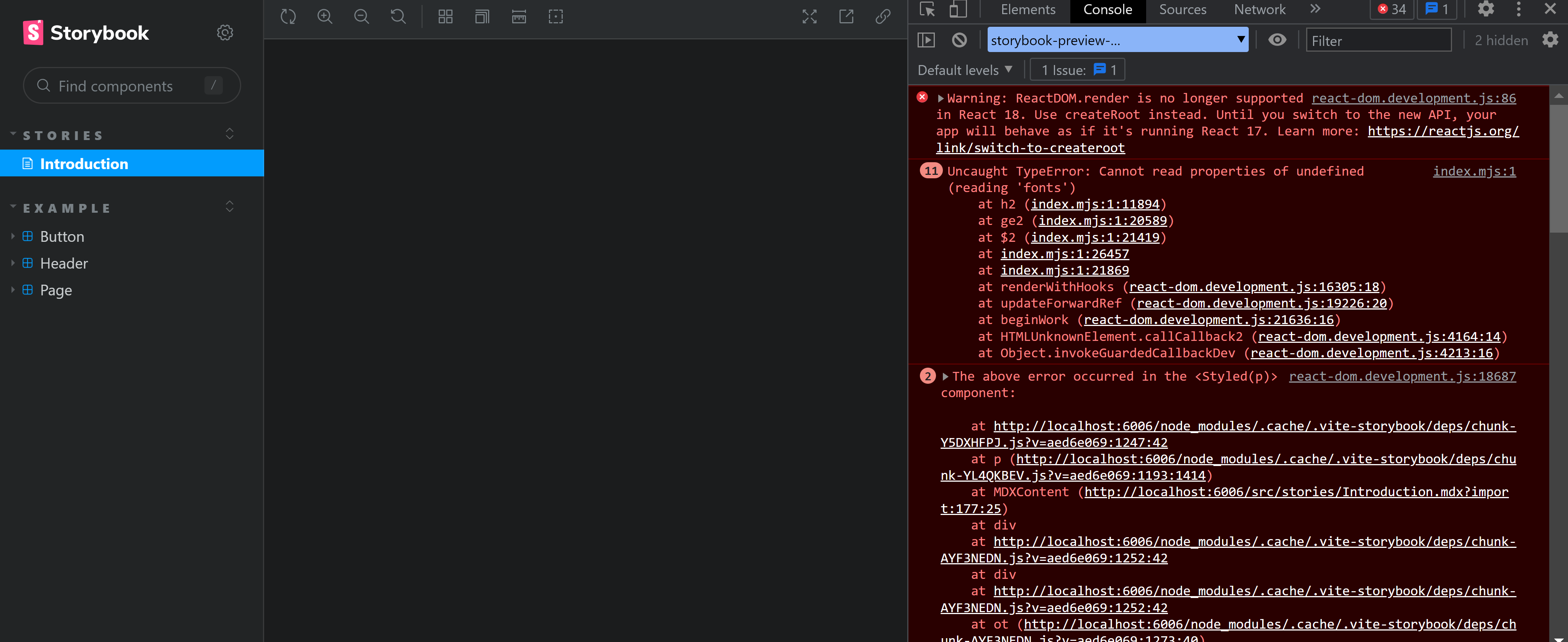Screen dimensions: 1568x642
Task: Click the remount component icon
Action: [288, 16]
